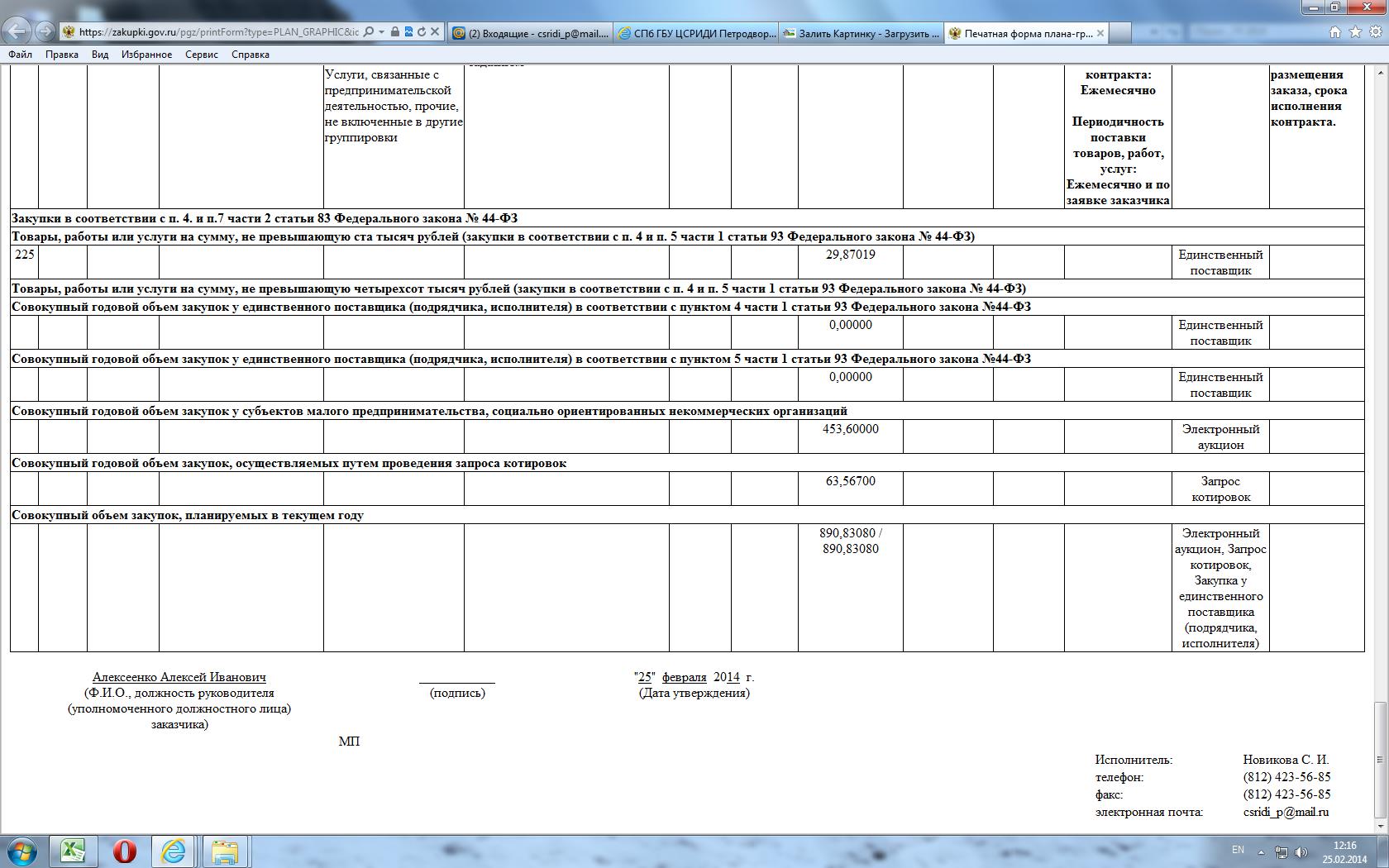Open Opera browser from the taskbar

pyautogui.click(x=124, y=851)
